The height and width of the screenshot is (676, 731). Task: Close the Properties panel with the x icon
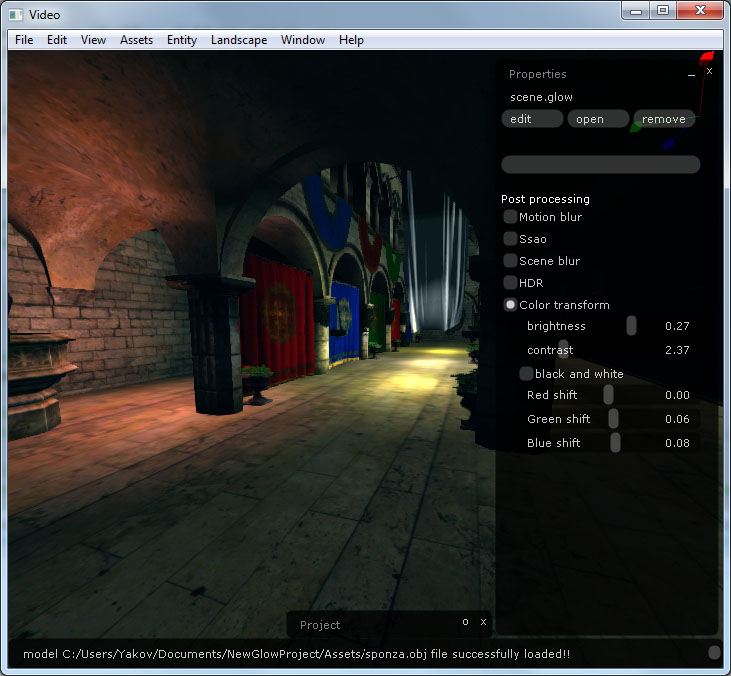pyautogui.click(x=709, y=71)
